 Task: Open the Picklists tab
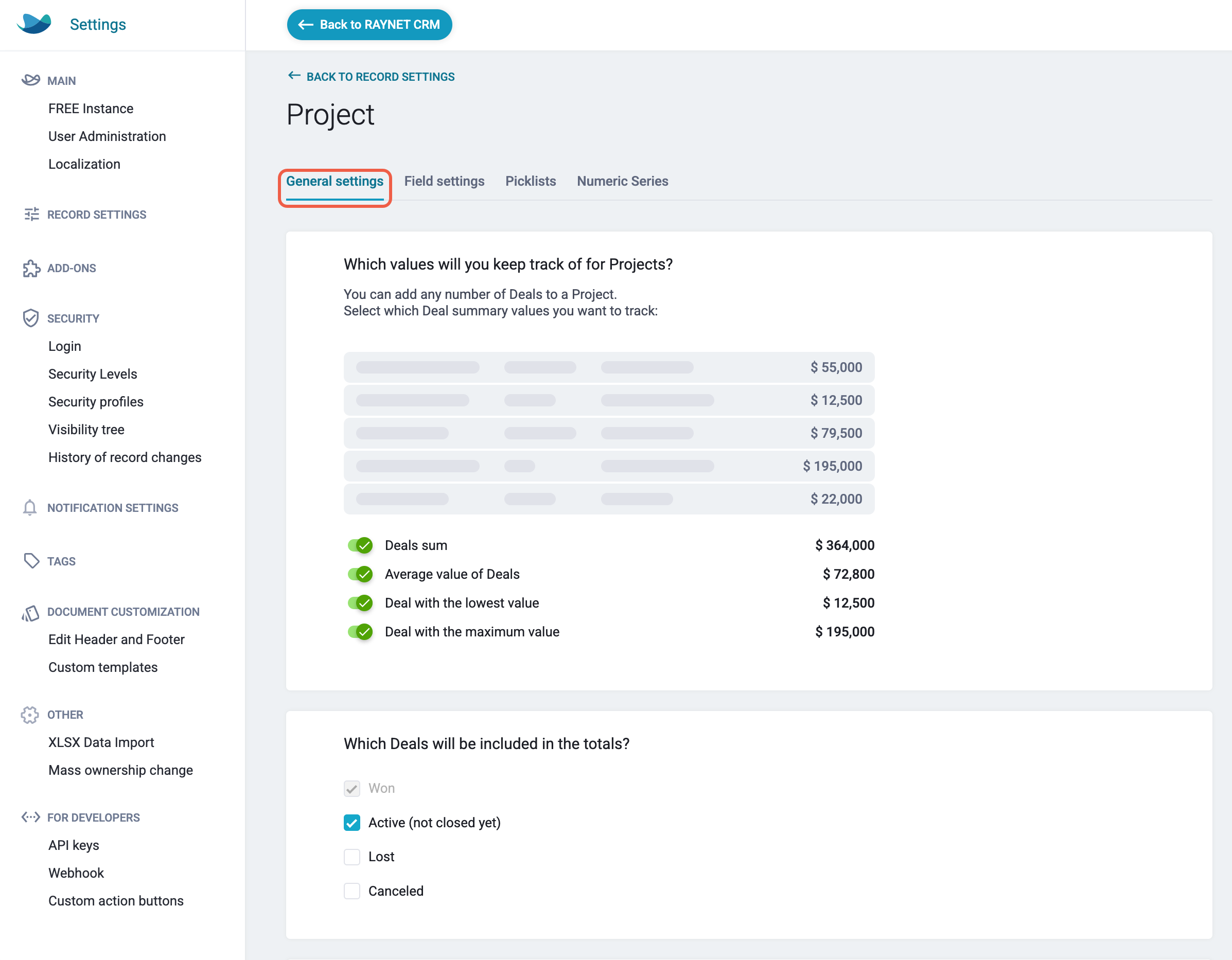pyautogui.click(x=530, y=181)
